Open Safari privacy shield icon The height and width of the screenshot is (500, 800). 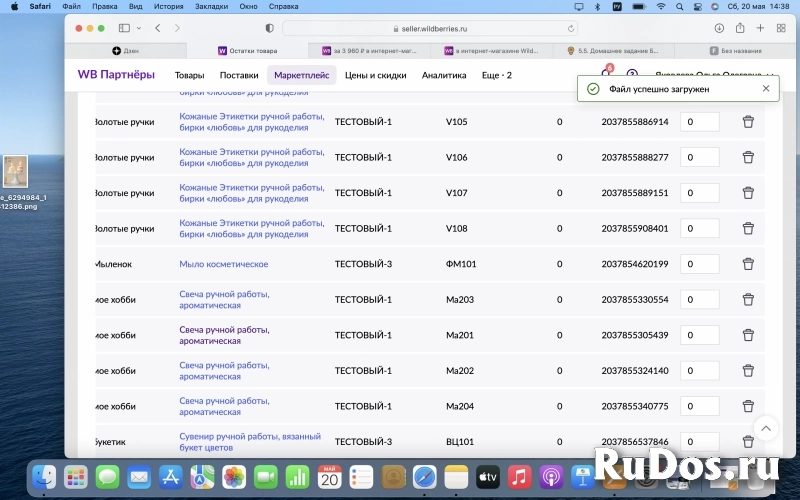coord(269,28)
